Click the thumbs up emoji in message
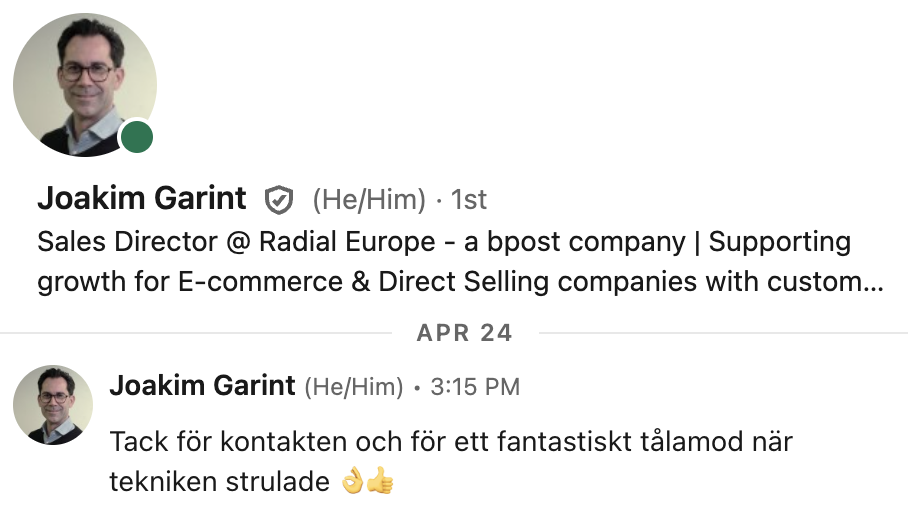This screenshot has width=908, height=520. pos(380,482)
